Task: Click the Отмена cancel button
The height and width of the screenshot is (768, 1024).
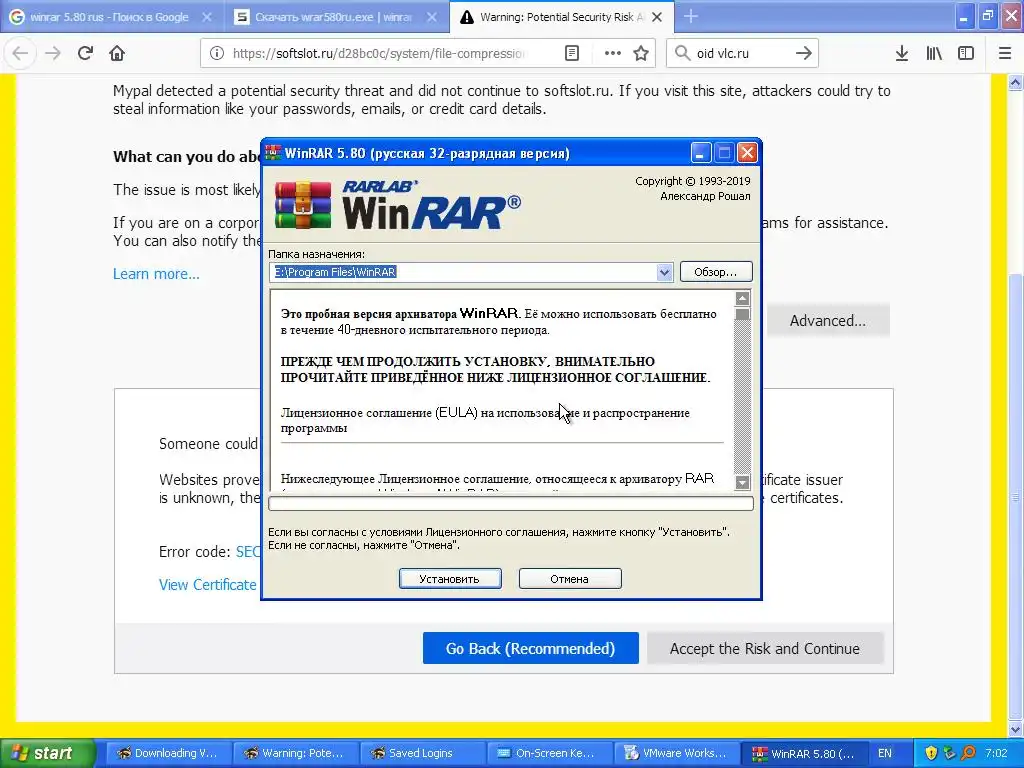Action: point(570,579)
